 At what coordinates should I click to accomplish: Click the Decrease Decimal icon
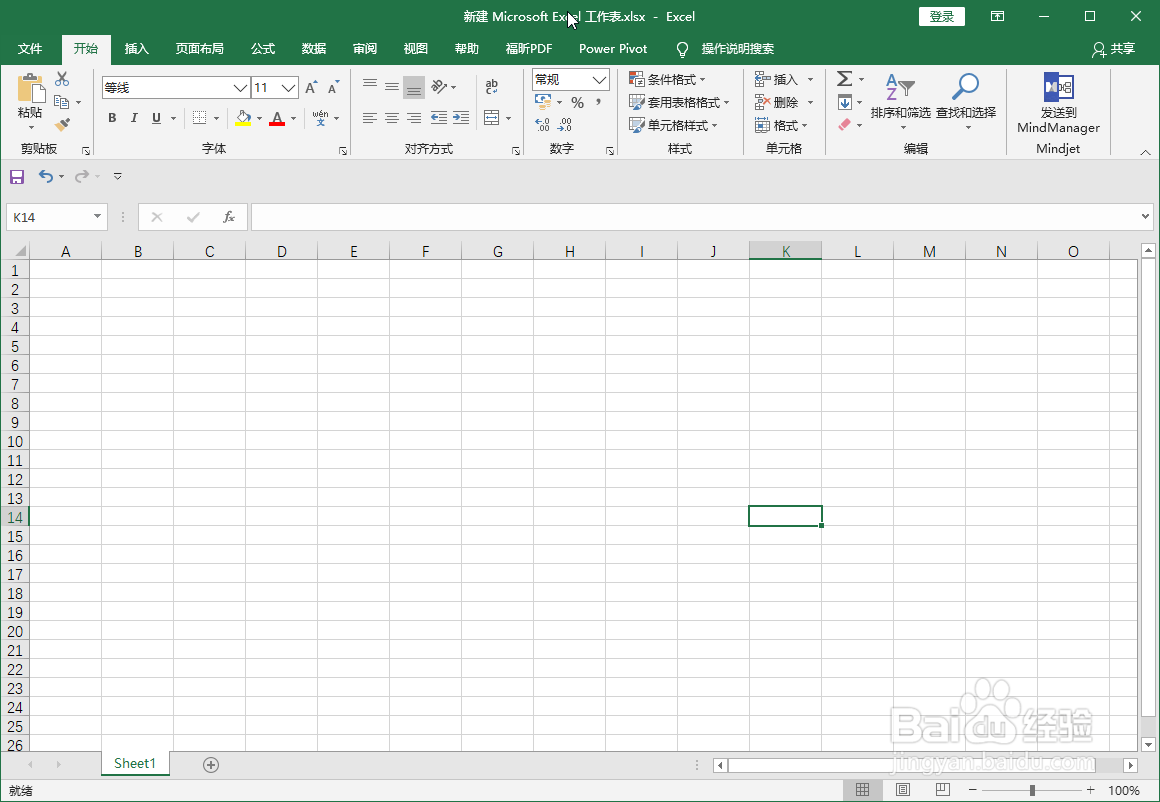click(x=565, y=125)
